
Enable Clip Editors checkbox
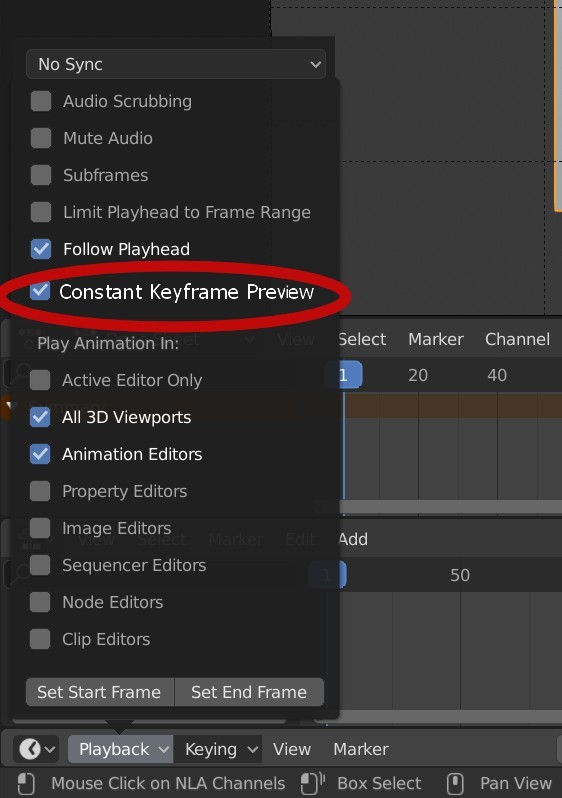pos(40,639)
